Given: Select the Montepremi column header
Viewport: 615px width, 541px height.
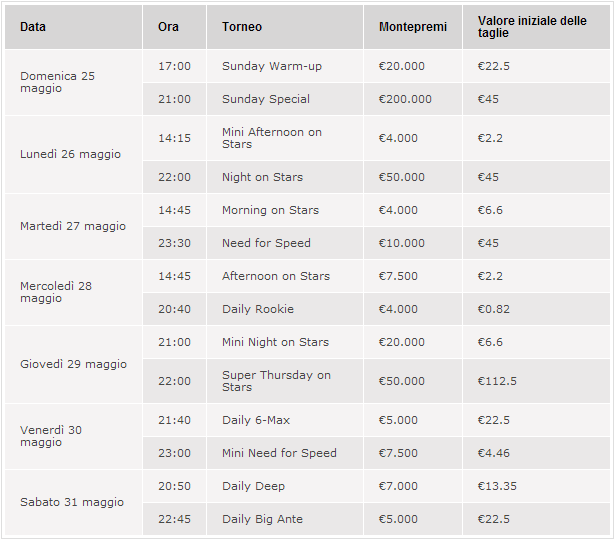Looking at the screenshot, I should 413,27.
